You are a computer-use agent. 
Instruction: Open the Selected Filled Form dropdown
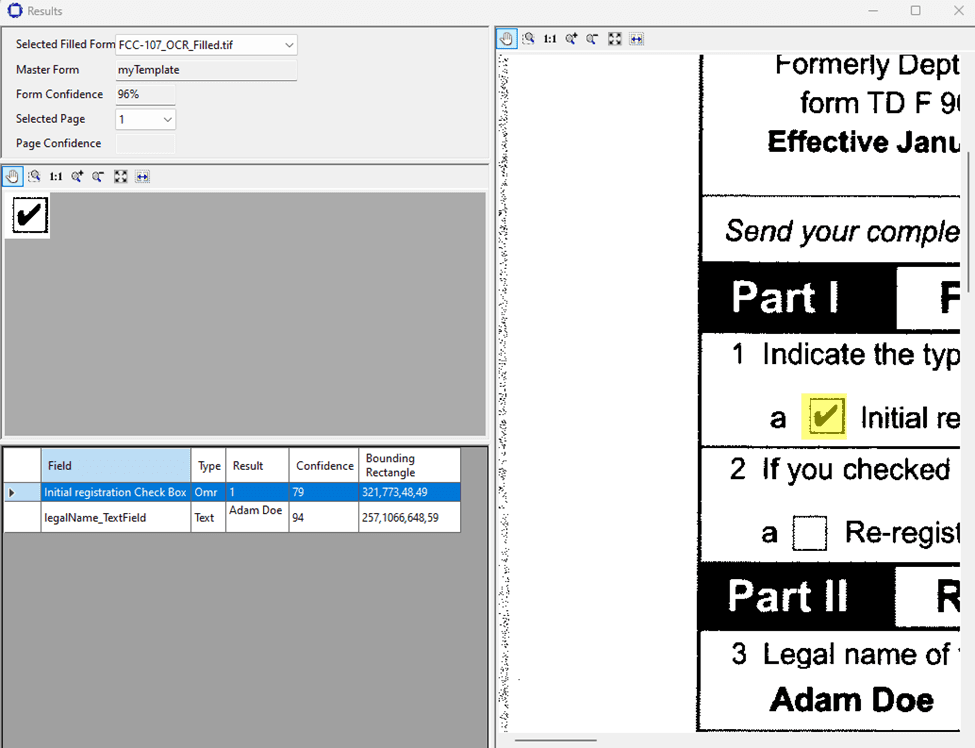(x=289, y=45)
